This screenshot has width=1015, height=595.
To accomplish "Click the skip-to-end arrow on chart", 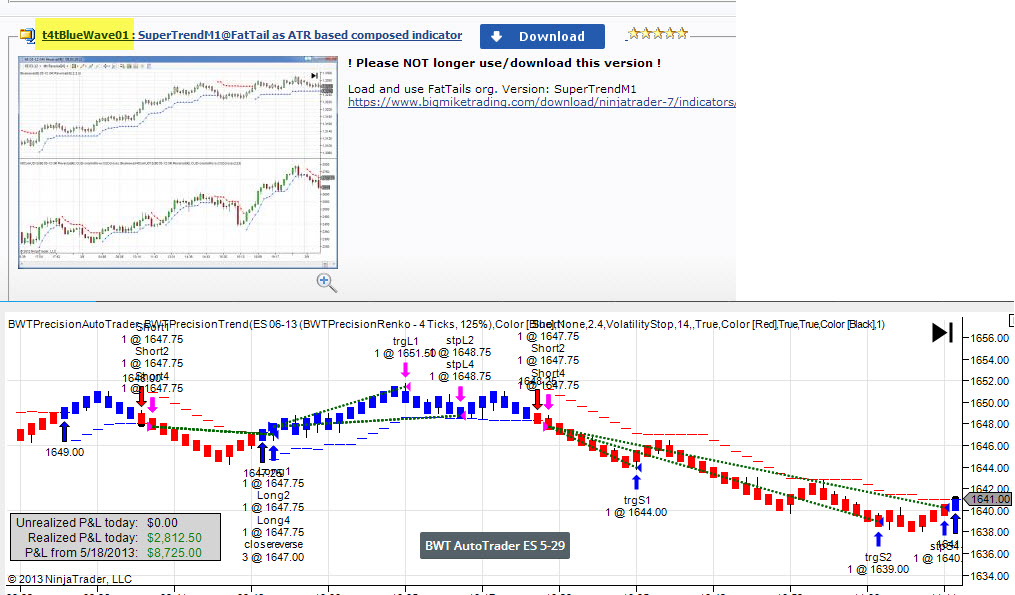I will coord(942,333).
